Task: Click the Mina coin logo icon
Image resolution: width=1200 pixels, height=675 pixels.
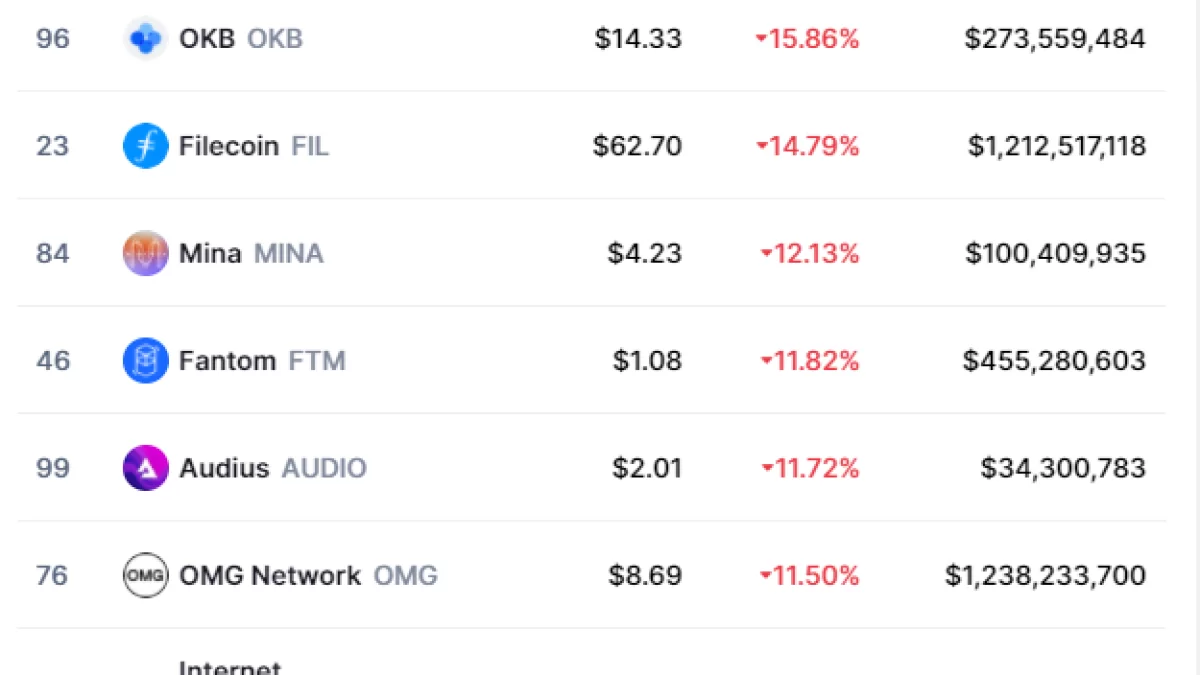Action: (x=145, y=253)
